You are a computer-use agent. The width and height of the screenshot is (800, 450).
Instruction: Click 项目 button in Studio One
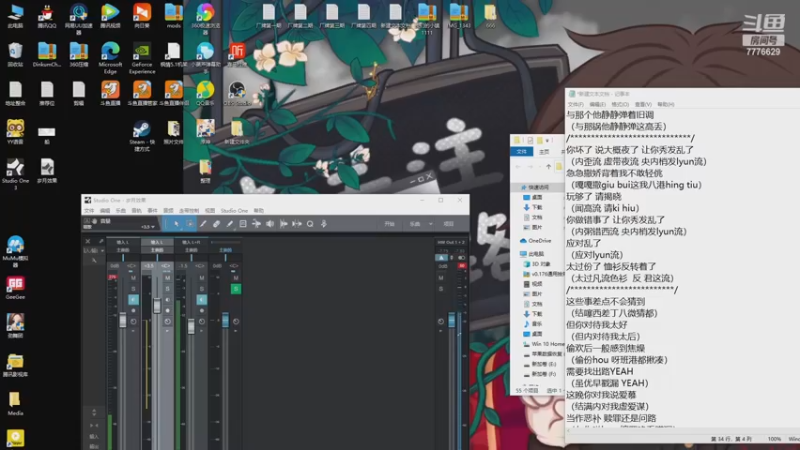click(448, 224)
